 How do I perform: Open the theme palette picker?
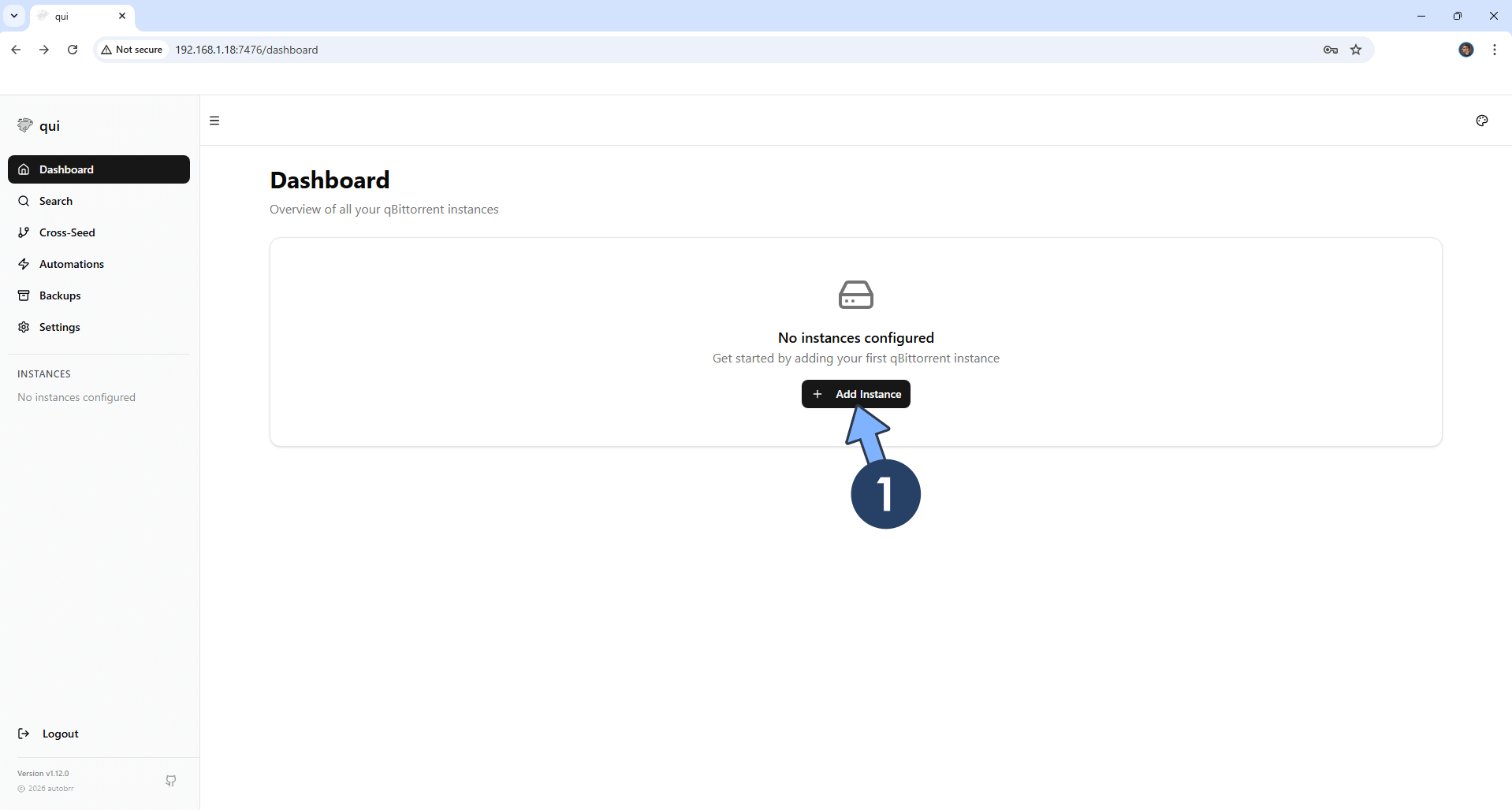[1482, 121]
